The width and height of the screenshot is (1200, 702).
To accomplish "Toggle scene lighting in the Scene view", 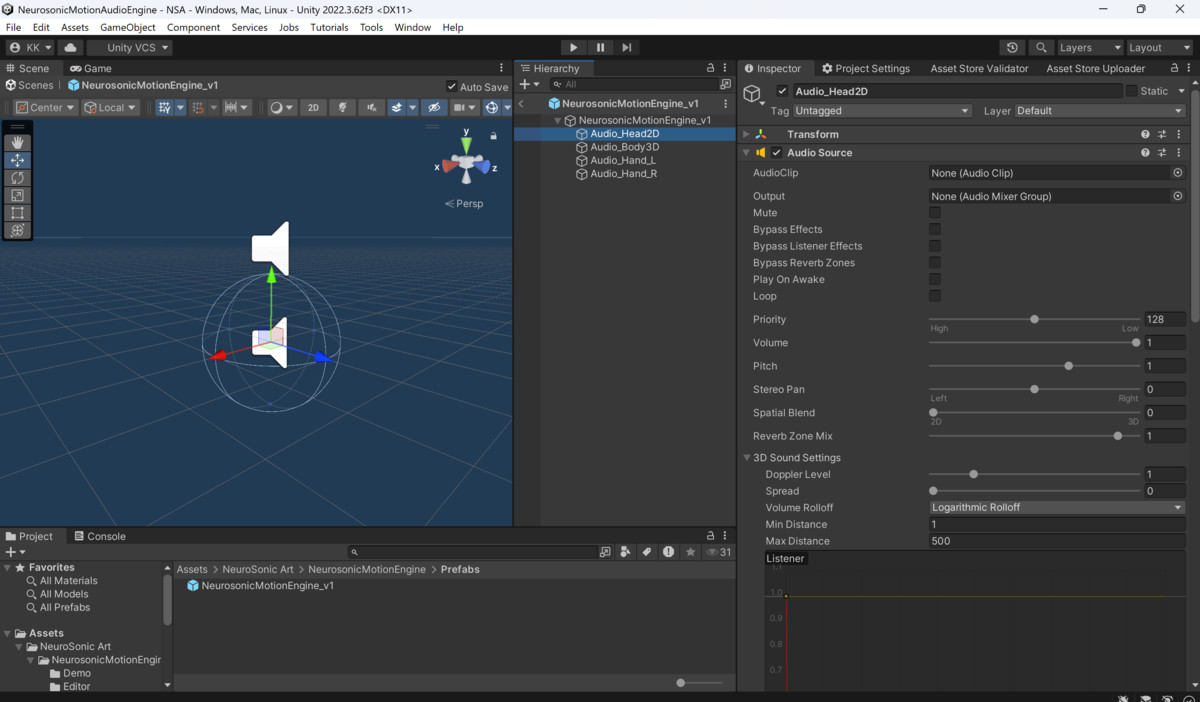I will [343, 107].
